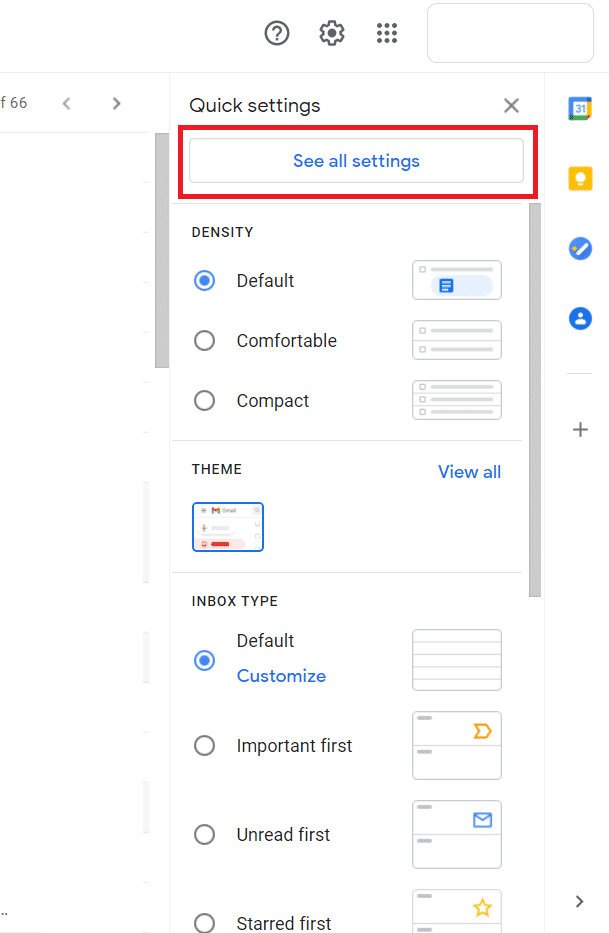This screenshot has height=933, width=609.
Task: Open Gmail settings gear icon
Action: coord(331,33)
